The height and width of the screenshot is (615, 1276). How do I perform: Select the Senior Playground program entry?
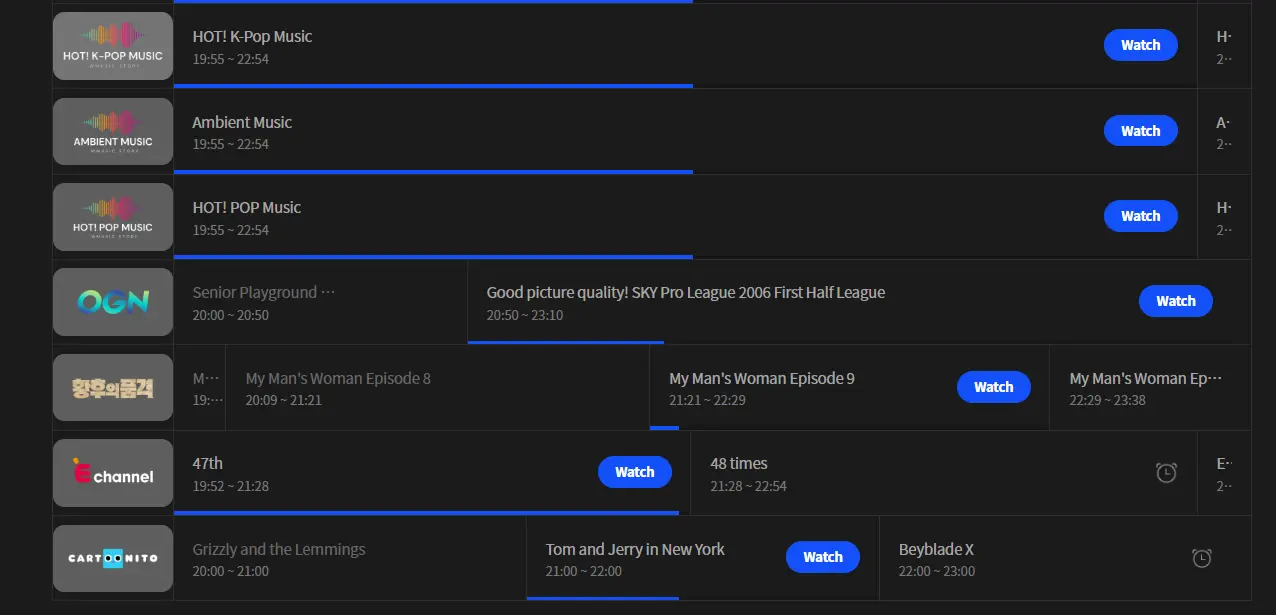320,302
